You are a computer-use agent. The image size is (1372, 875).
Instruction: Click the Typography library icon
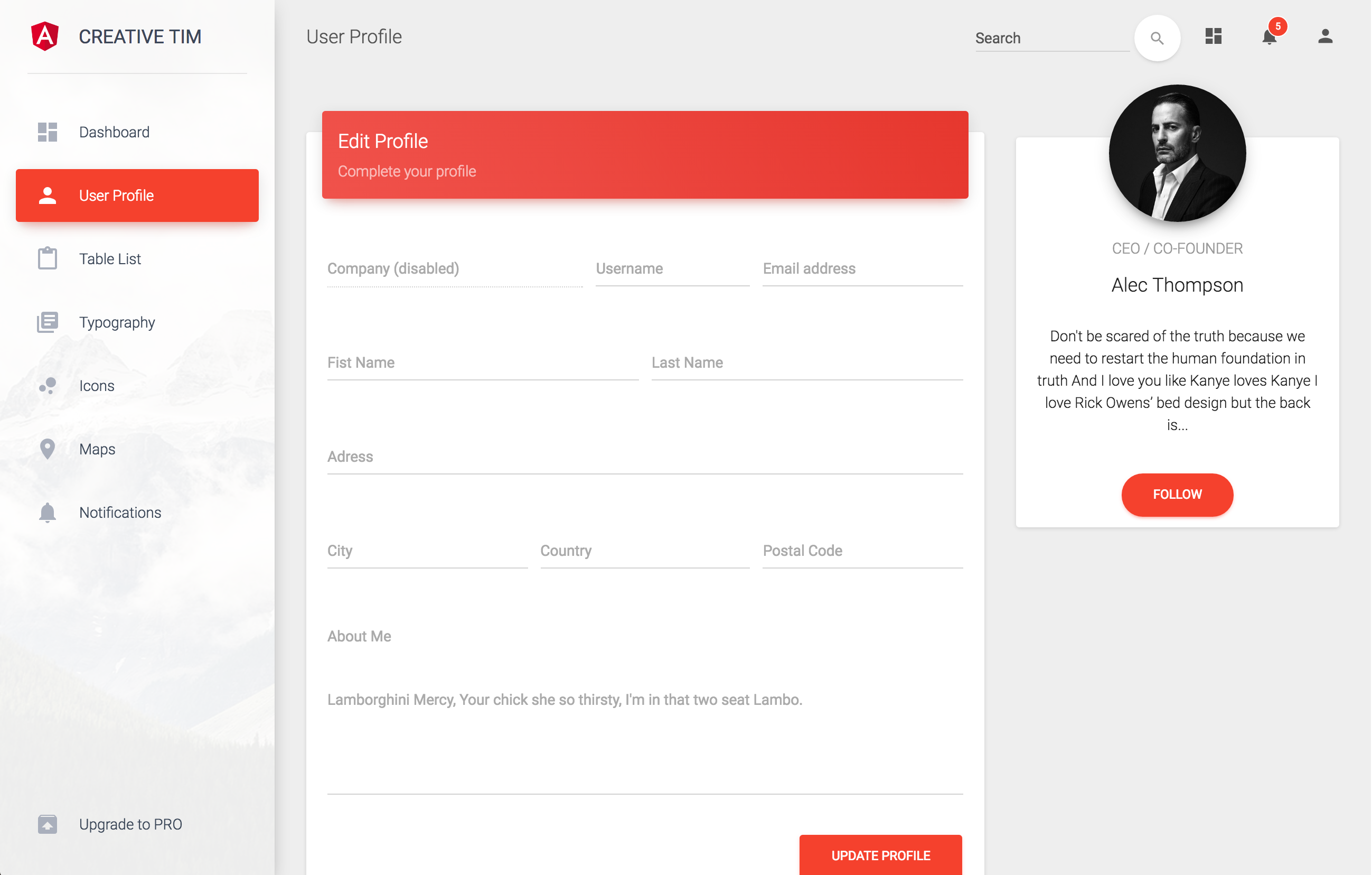pyautogui.click(x=48, y=322)
